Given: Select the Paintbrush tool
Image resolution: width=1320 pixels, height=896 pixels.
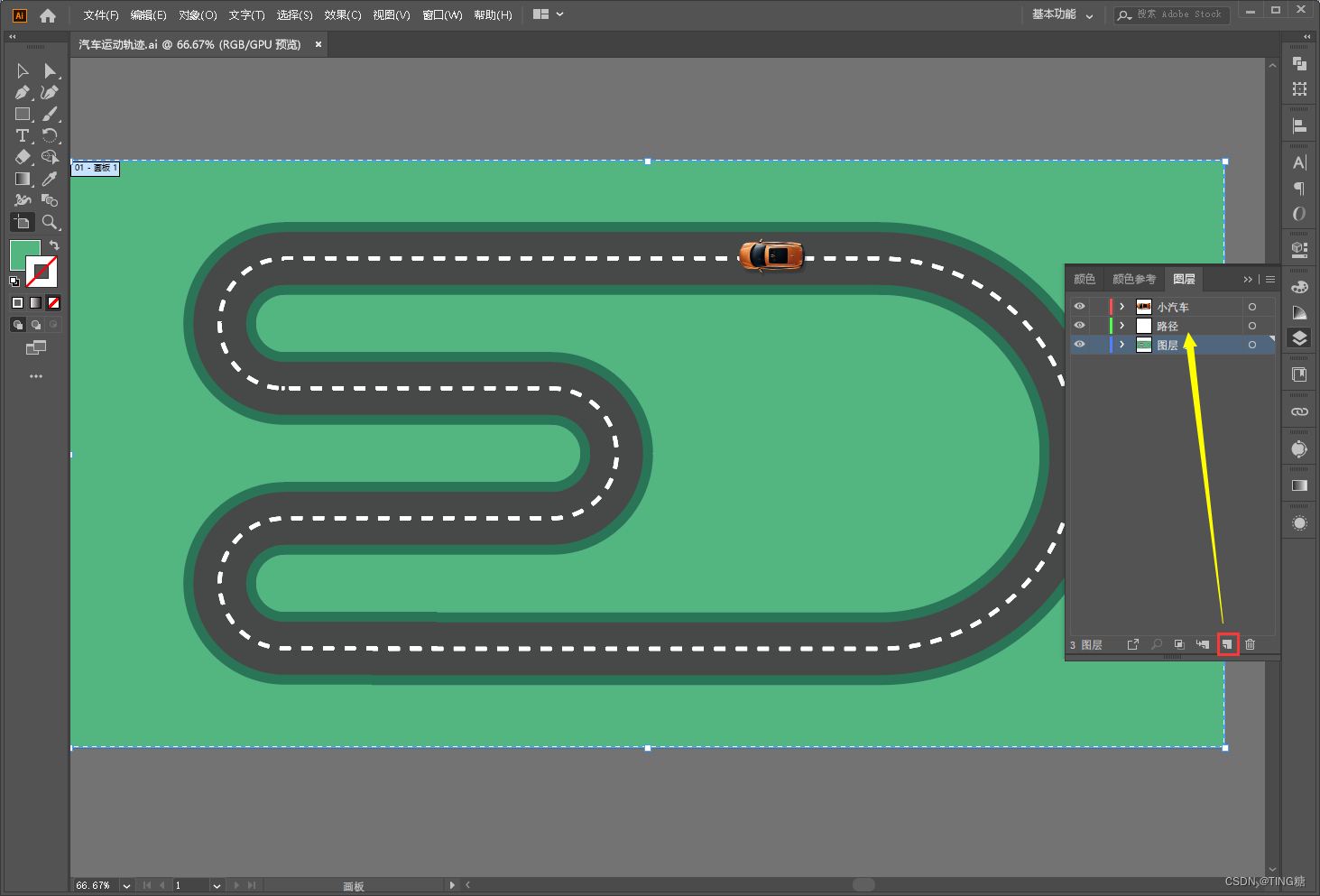Looking at the screenshot, I should [50, 114].
